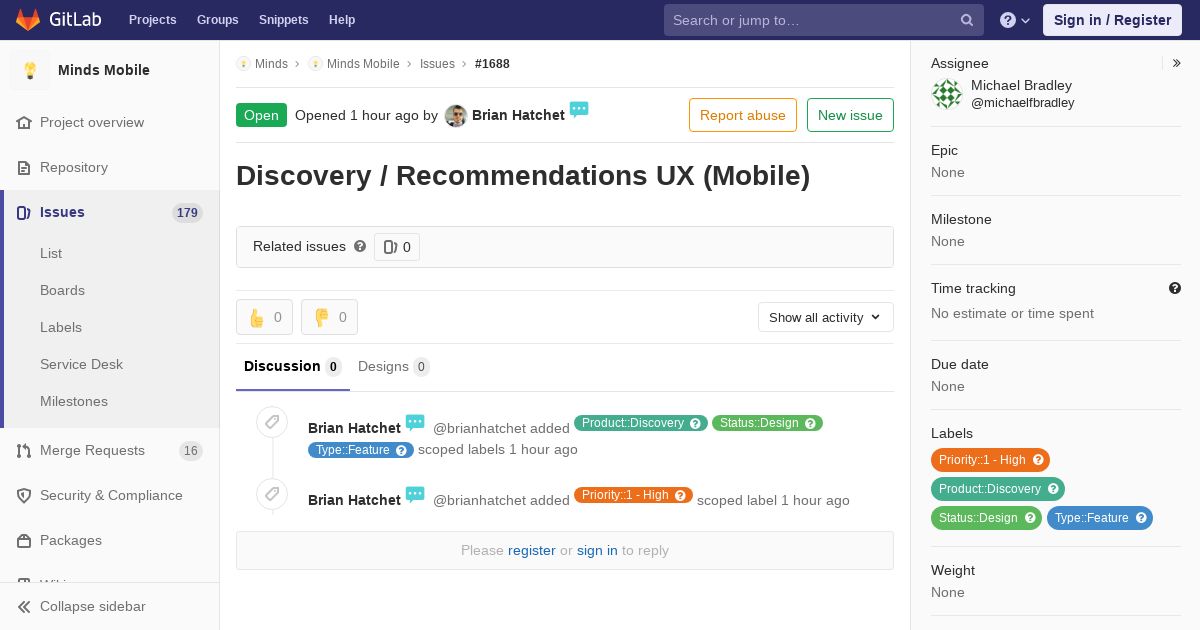
Task: Click the green Status::Design sidebar label
Action: (986, 518)
